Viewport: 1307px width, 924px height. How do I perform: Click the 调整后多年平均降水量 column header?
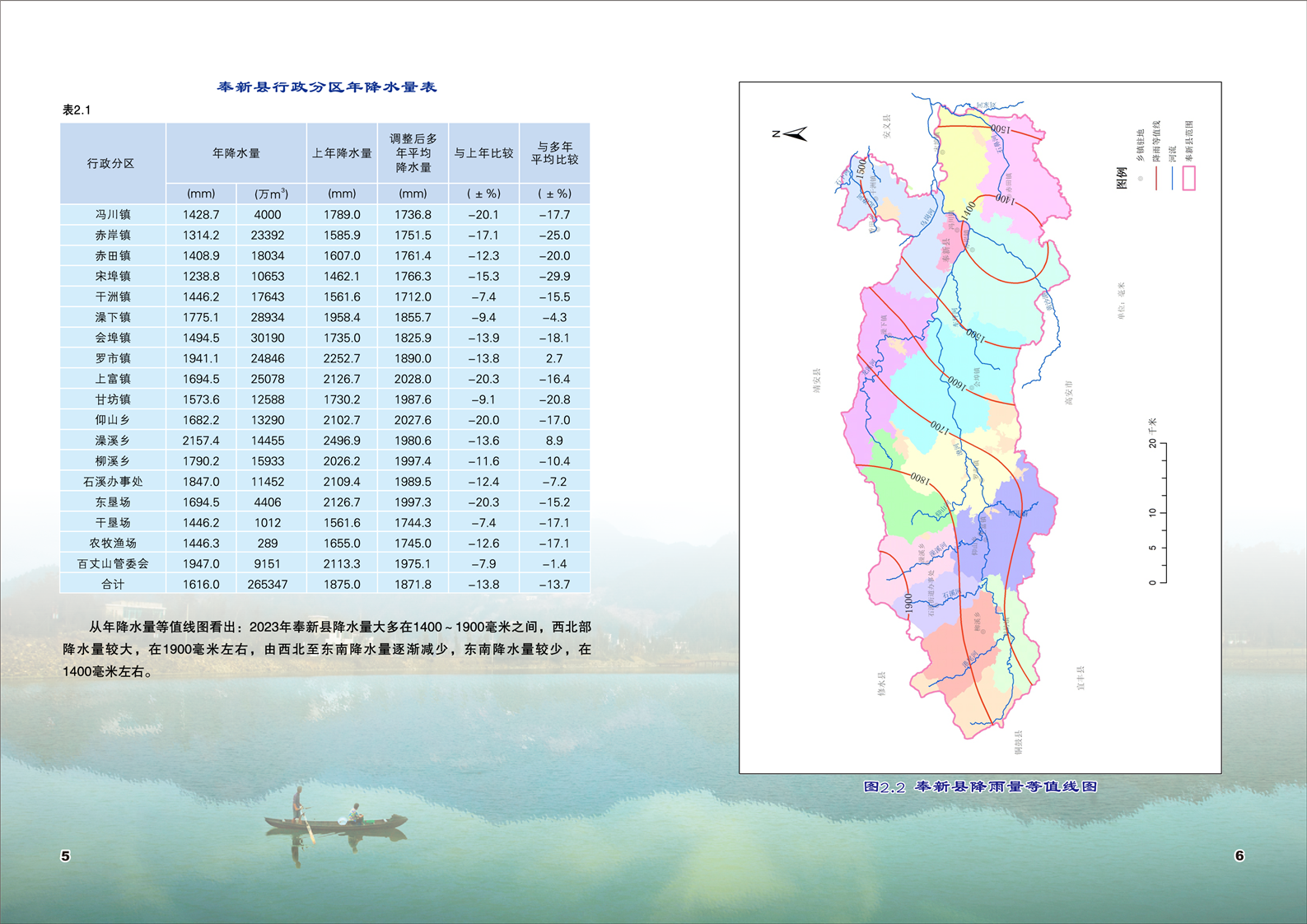pos(413,153)
